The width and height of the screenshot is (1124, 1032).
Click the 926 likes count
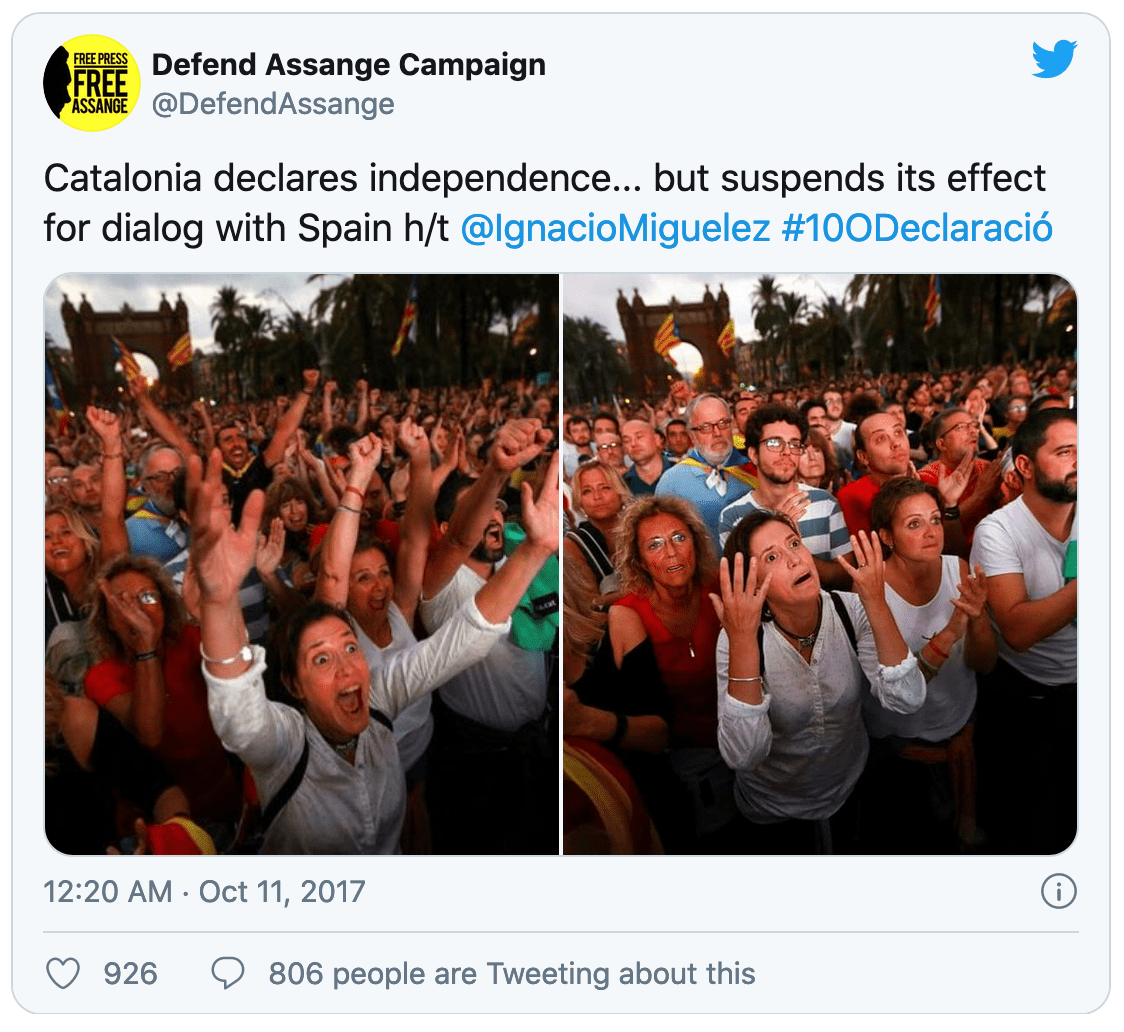click(130, 973)
